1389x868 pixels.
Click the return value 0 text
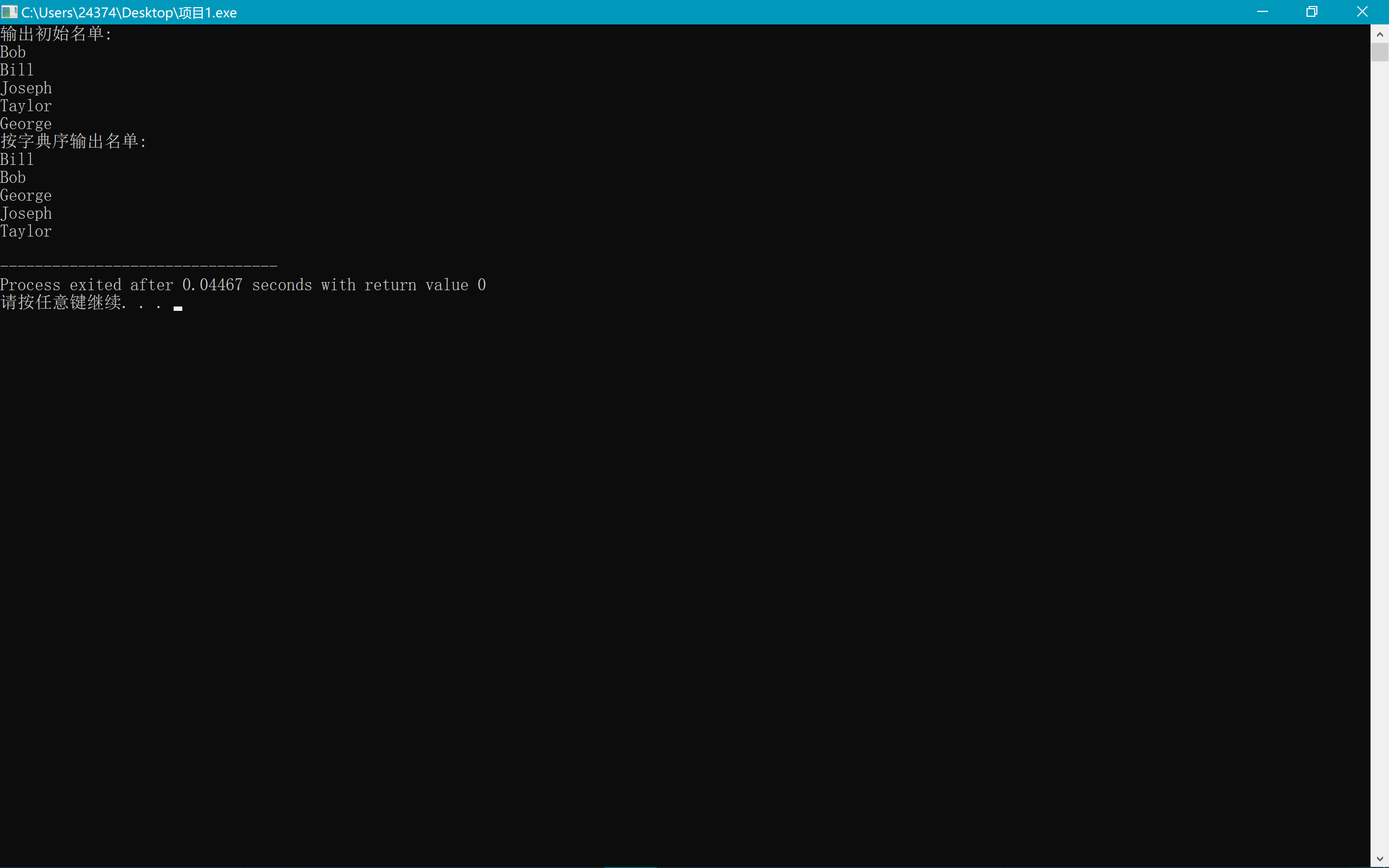point(425,285)
